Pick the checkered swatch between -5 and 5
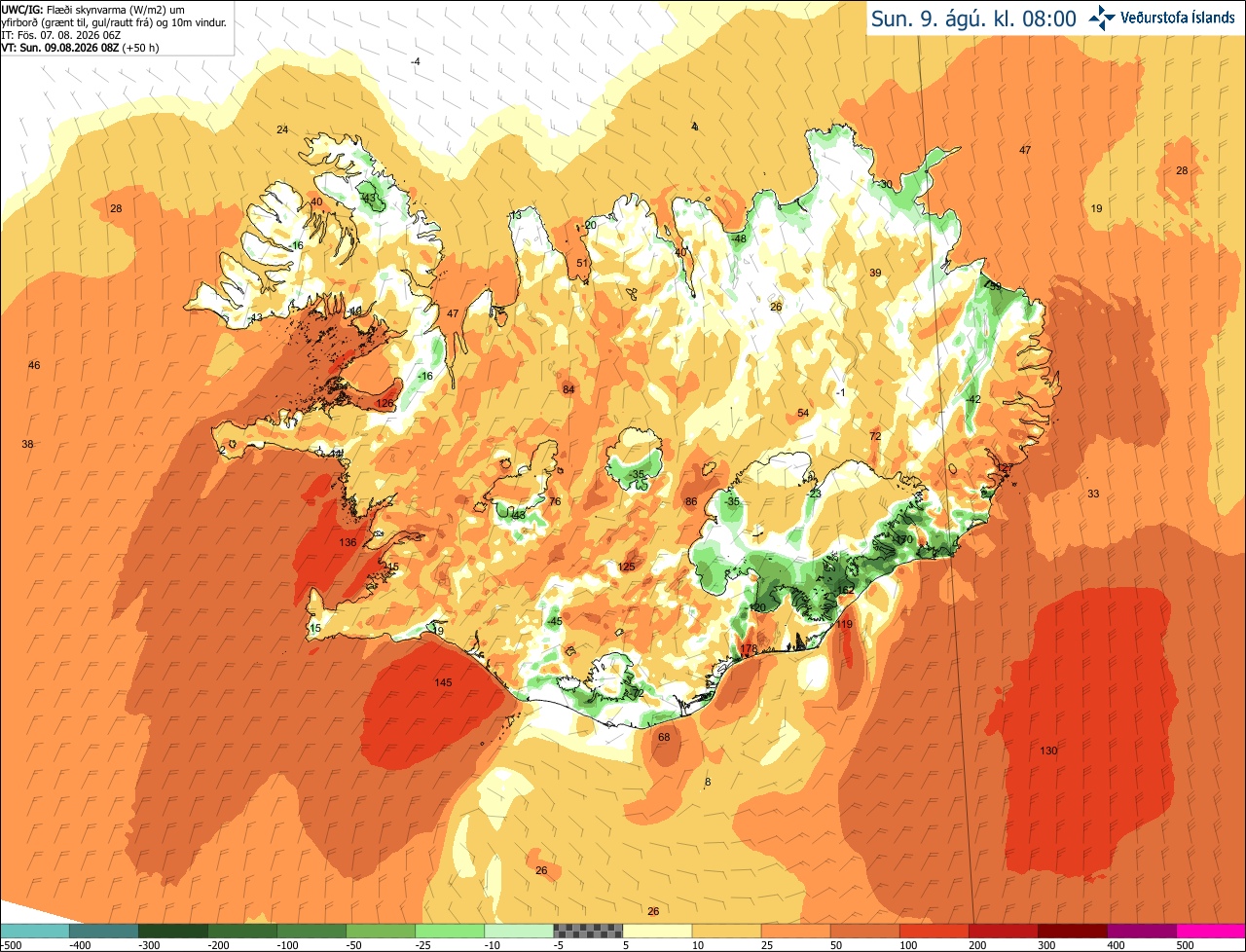The height and width of the screenshot is (952, 1246). tap(588, 931)
